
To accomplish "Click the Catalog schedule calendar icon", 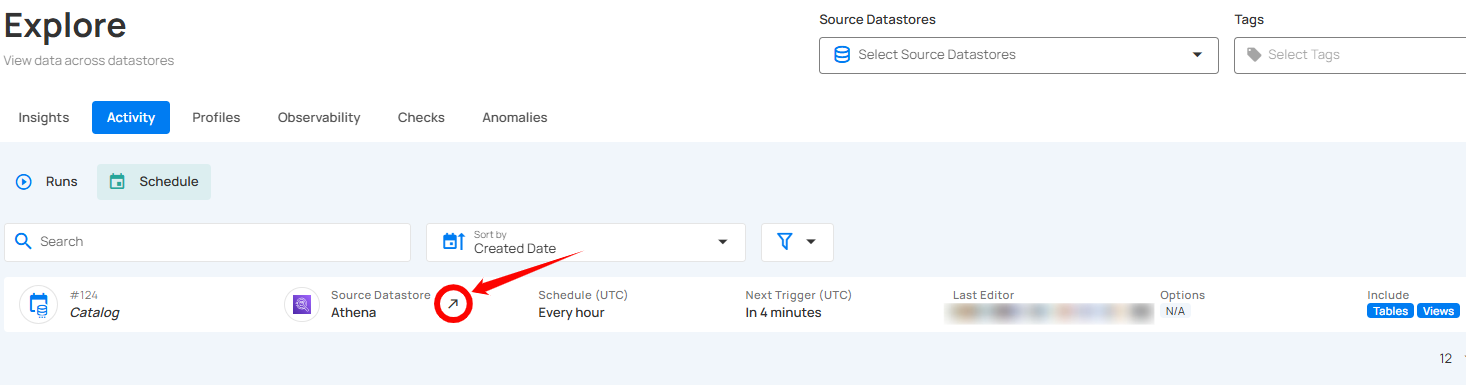I will 39,304.
